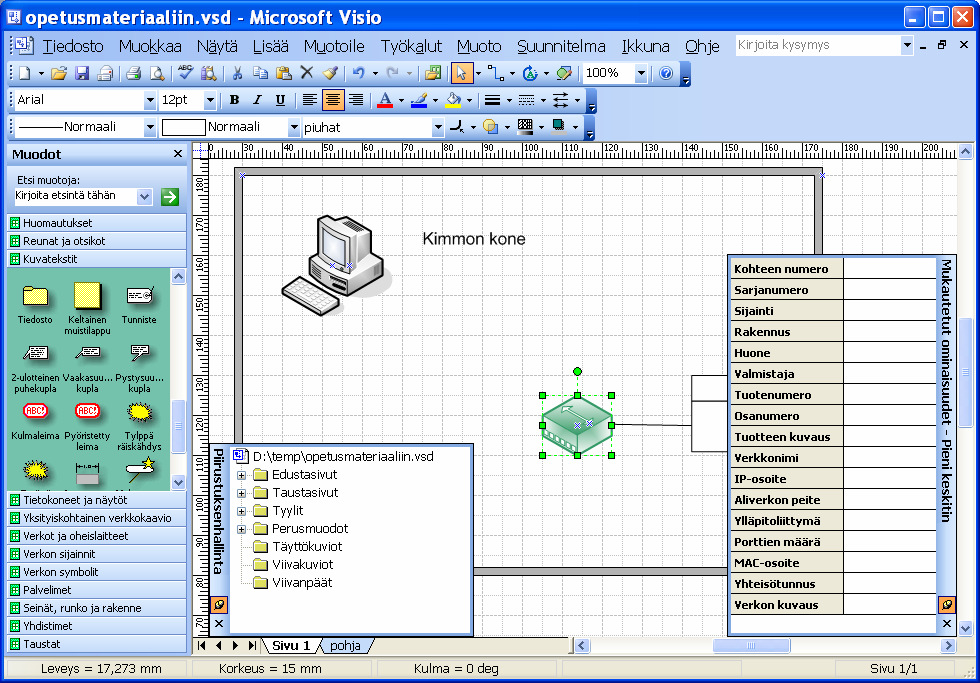Select the Format Painter brush icon

pyautogui.click(x=330, y=74)
